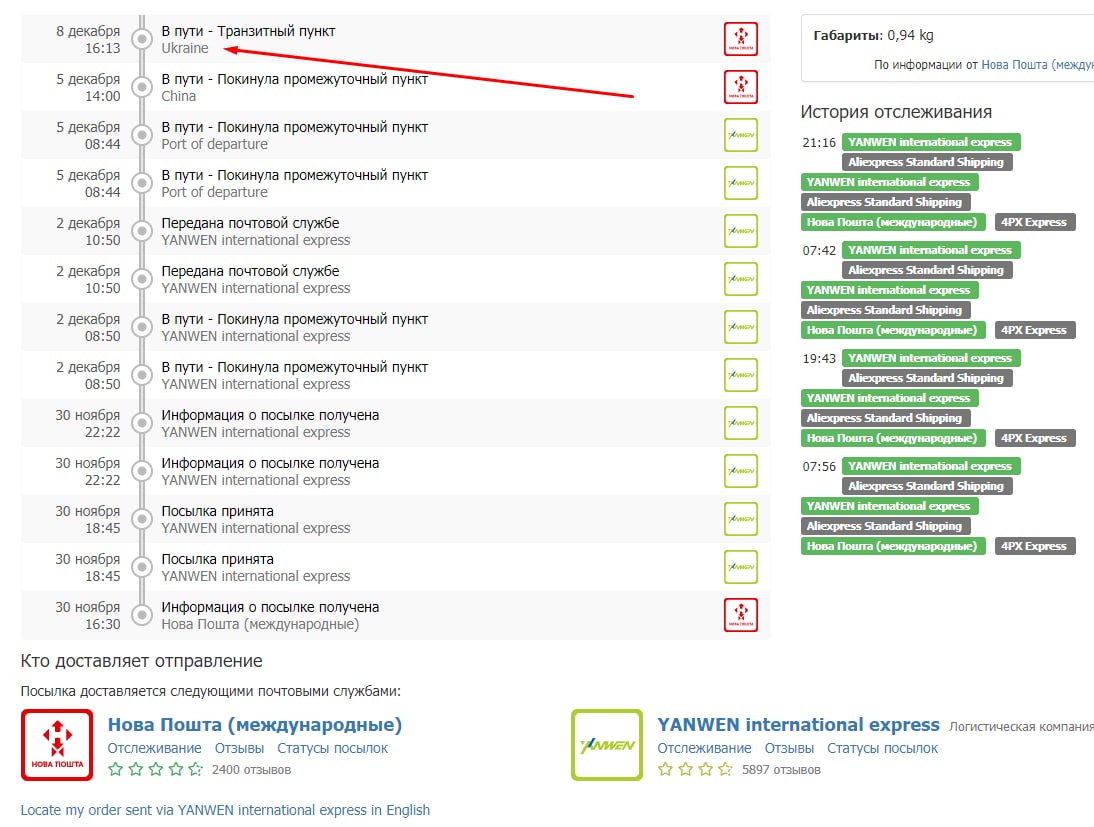Click 'Locate my order sent via YANWEN' link
This screenshot has width=1094, height=827.
pos(225,810)
